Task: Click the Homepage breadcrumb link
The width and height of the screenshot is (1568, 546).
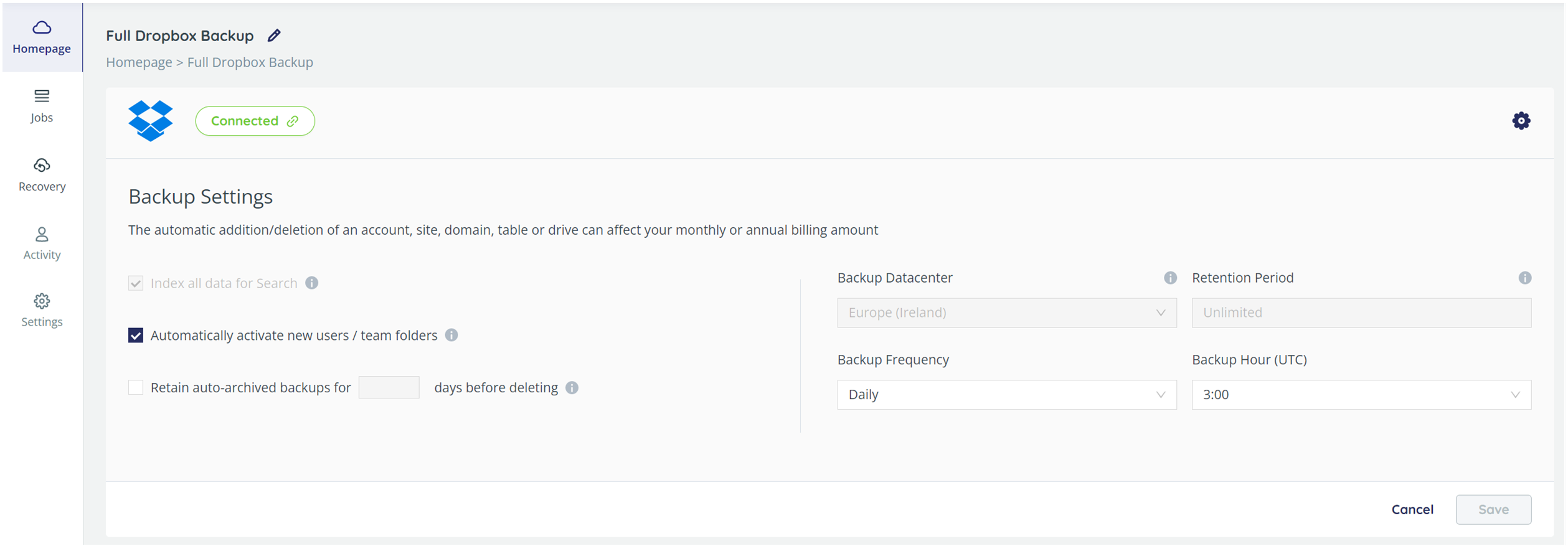Action: pos(139,62)
